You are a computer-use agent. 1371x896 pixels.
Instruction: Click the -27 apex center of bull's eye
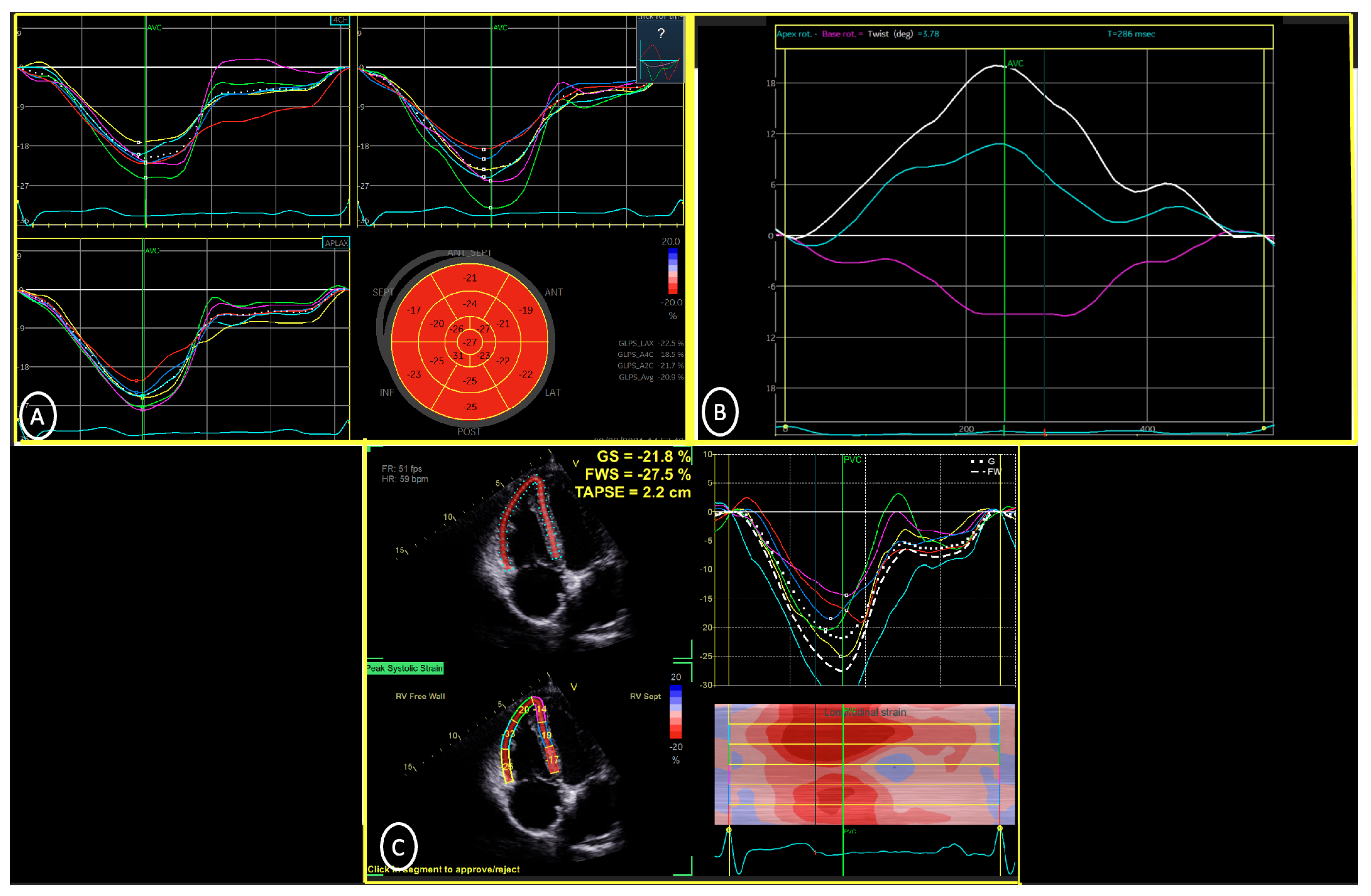coord(470,343)
